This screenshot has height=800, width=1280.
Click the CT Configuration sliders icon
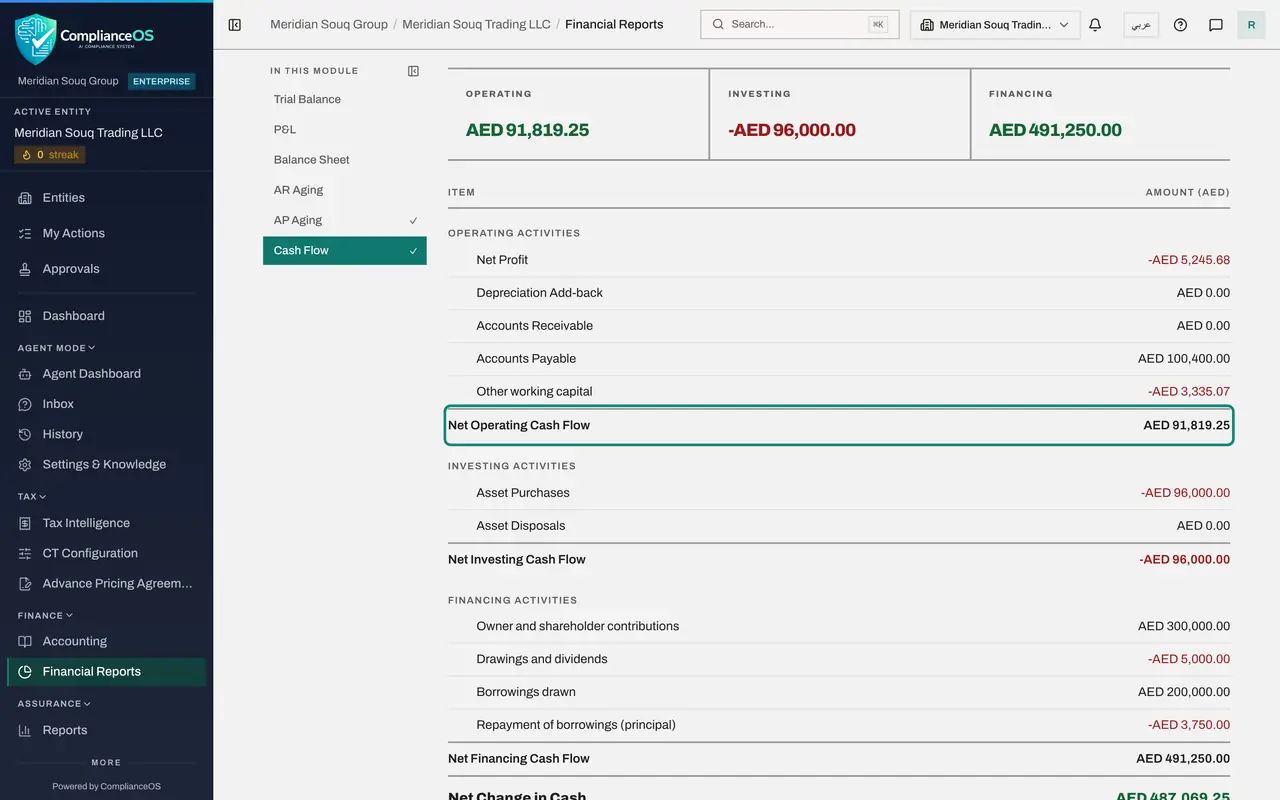click(25, 553)
